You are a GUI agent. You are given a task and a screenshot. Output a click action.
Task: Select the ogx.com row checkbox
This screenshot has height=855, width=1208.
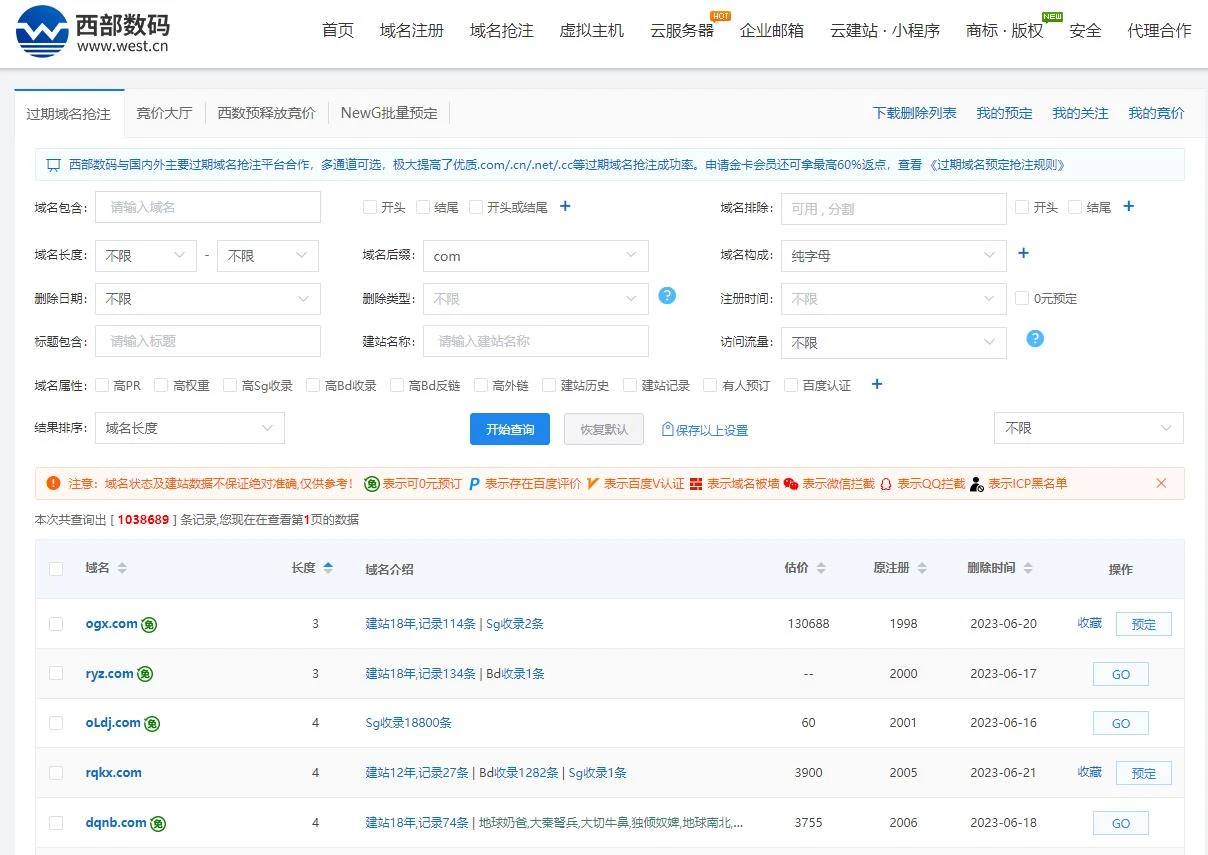click(56, 624)
